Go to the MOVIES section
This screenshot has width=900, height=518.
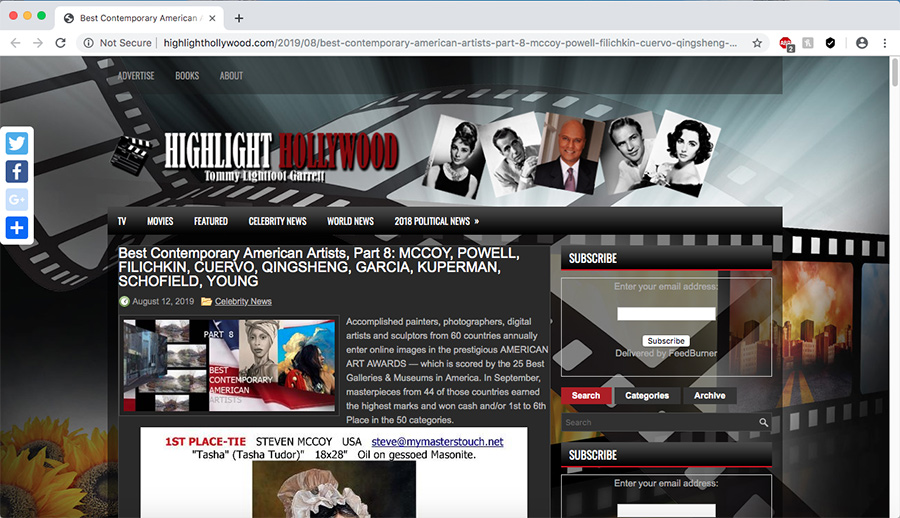point(160,221)
